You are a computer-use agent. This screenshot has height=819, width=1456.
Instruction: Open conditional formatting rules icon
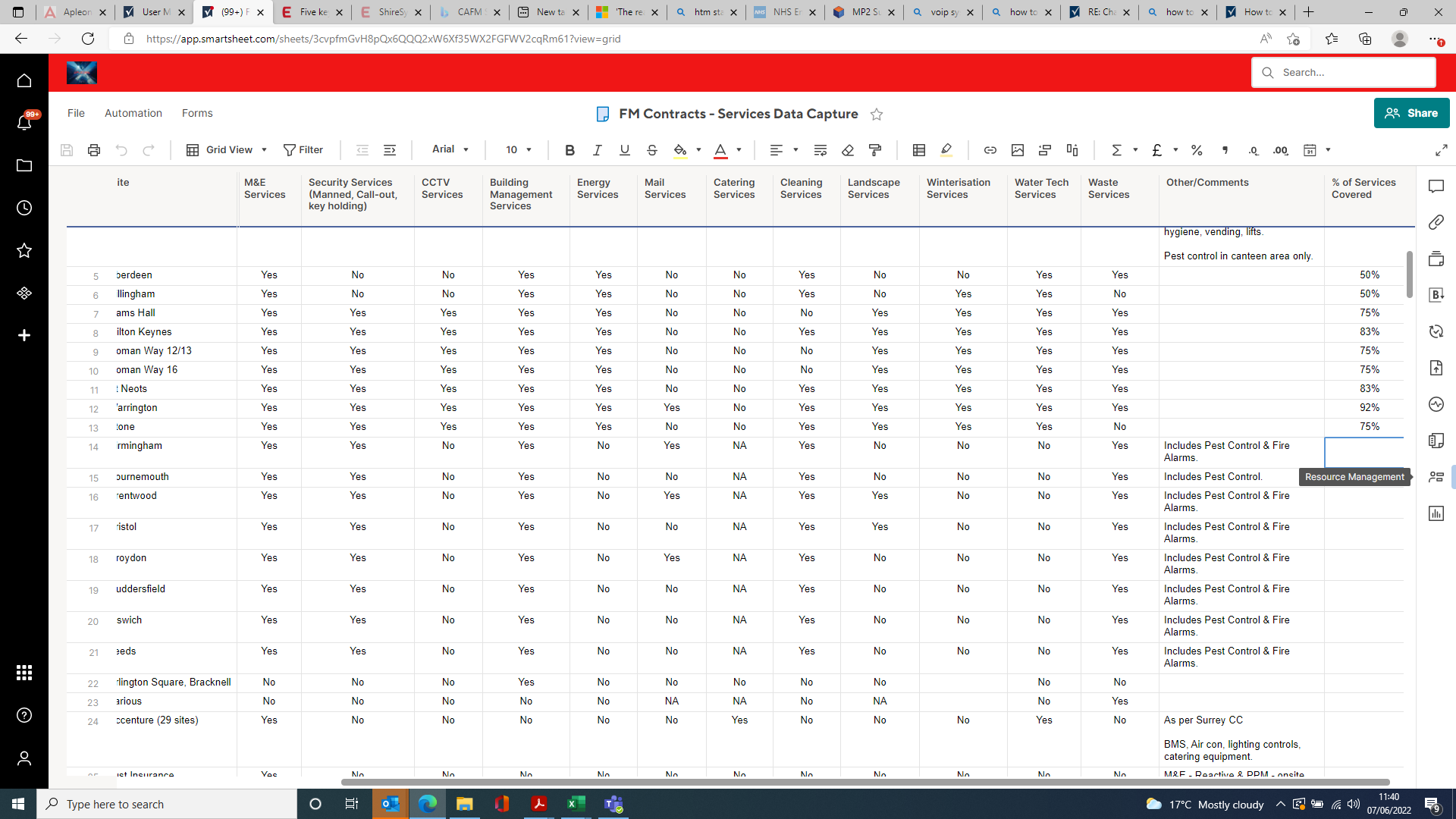point(919,150)
